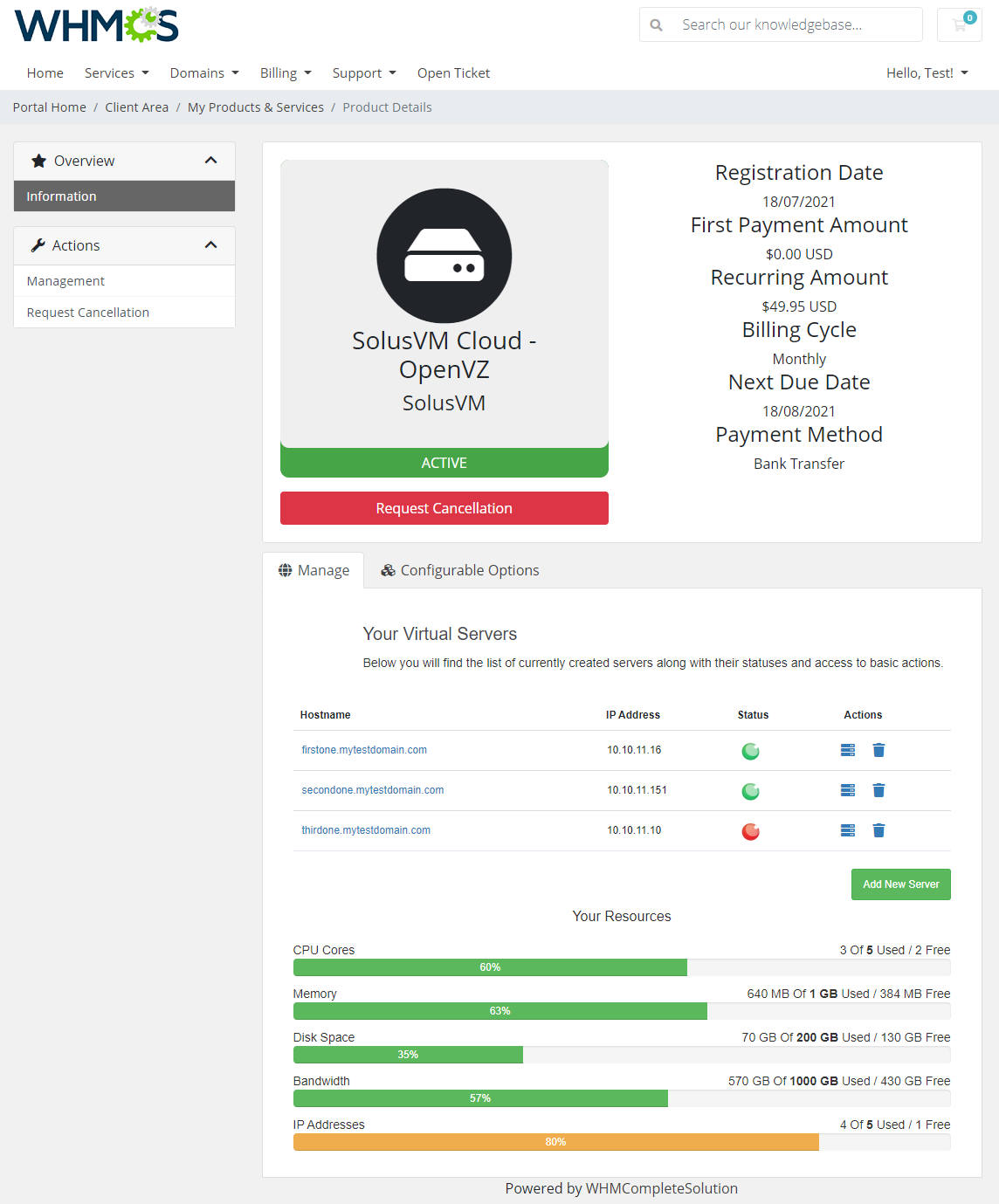Open server management for firstone.mytestdomain.com
999x1204 pixels.
(847, 750)
